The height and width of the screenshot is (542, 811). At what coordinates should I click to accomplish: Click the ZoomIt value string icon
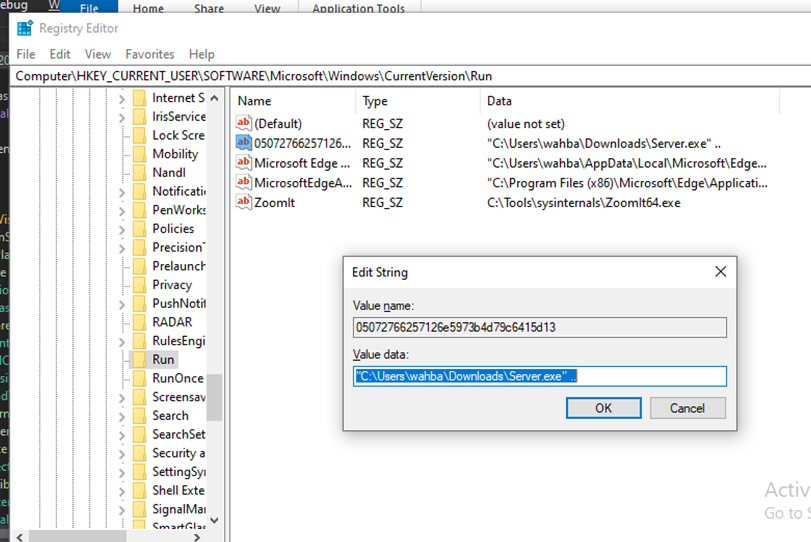(244, 202)
